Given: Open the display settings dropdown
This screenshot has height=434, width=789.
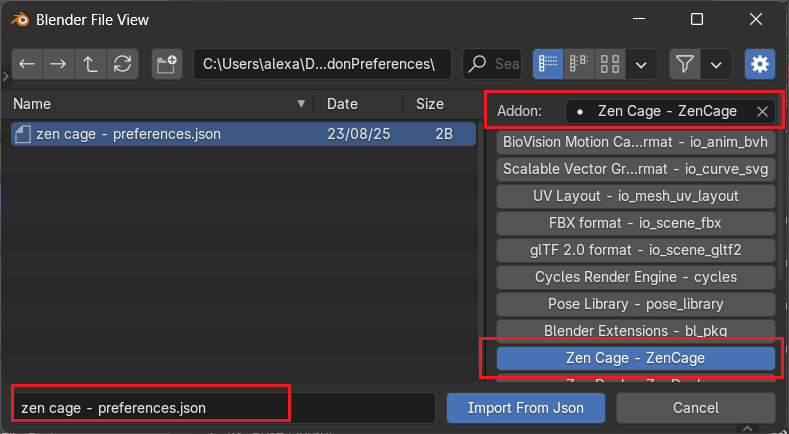Looking at the screenshot, I should coord(641,64).
